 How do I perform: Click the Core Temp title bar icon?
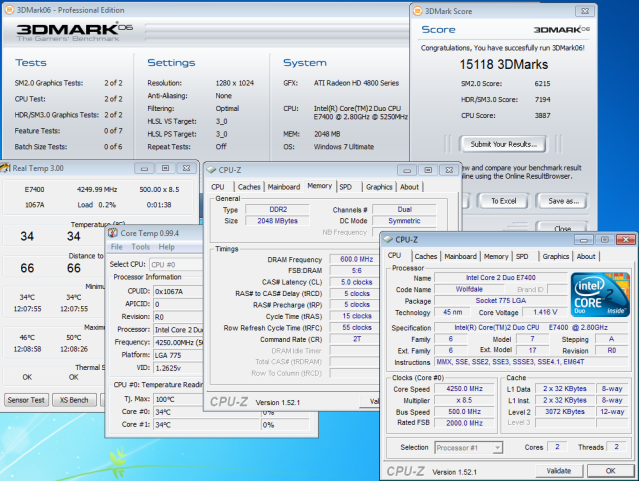pyautogui.click(x=113, y=233)
